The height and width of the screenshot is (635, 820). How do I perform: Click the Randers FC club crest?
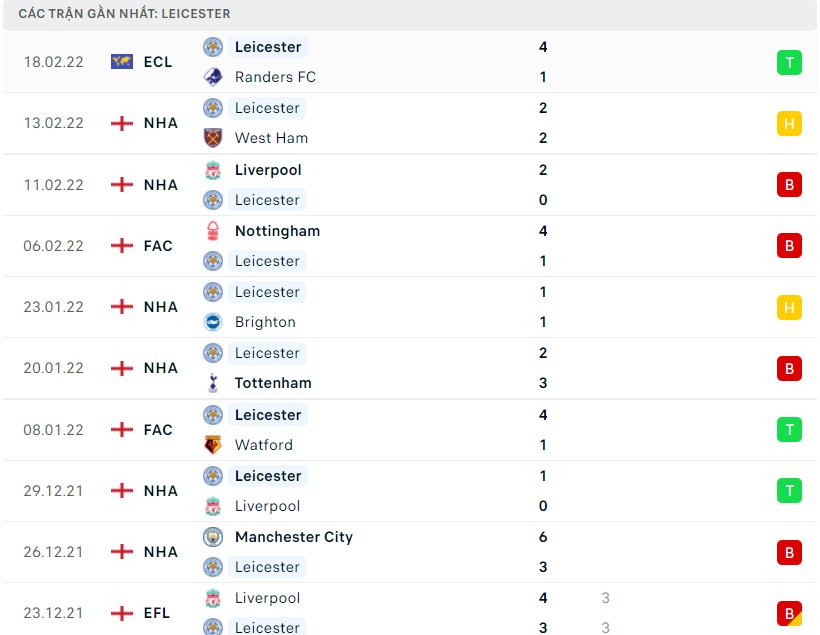(213, 77)
